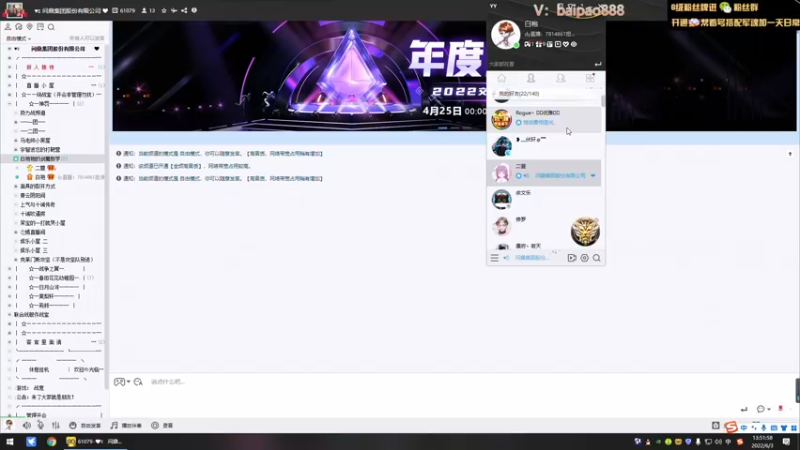Screen dimensions: 800x450
Task: Switch to the apps grid tab in YY panel
Action: point(590,78)
